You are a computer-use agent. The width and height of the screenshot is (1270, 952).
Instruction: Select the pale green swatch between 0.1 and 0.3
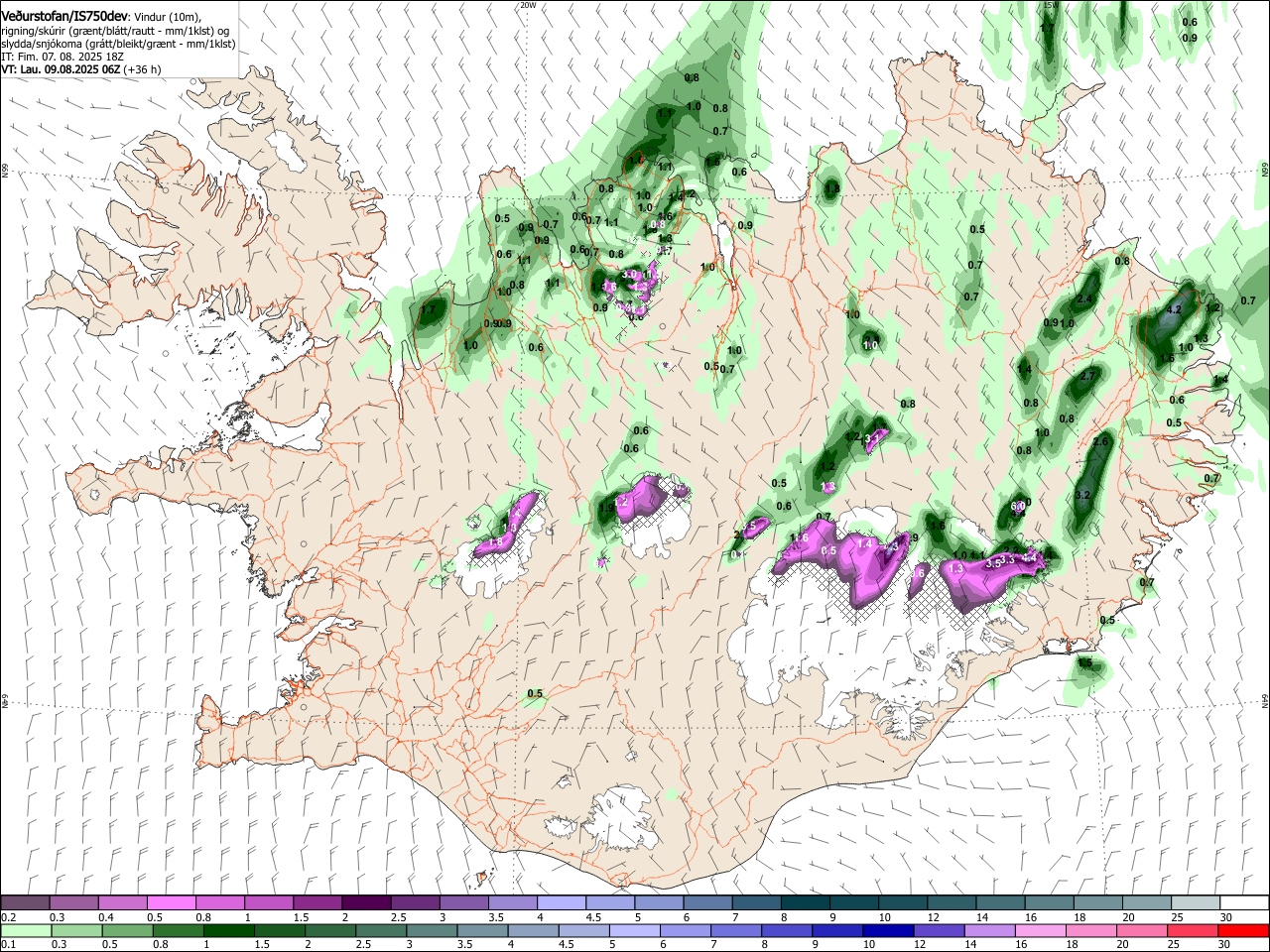click(x=25, y=930)
